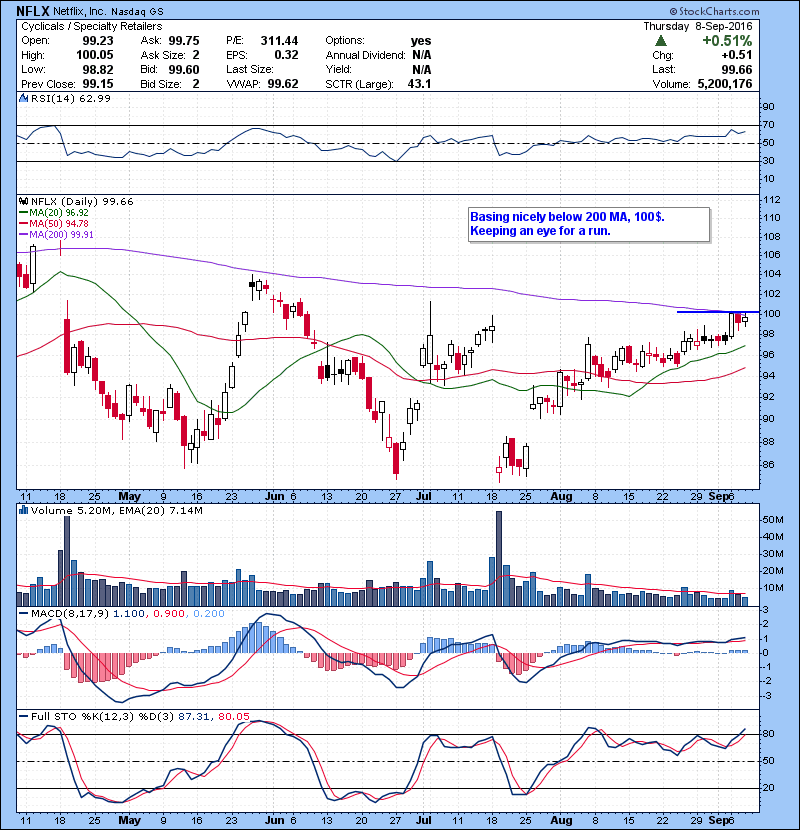Click the Bid price 99.60

coord(184,69)
